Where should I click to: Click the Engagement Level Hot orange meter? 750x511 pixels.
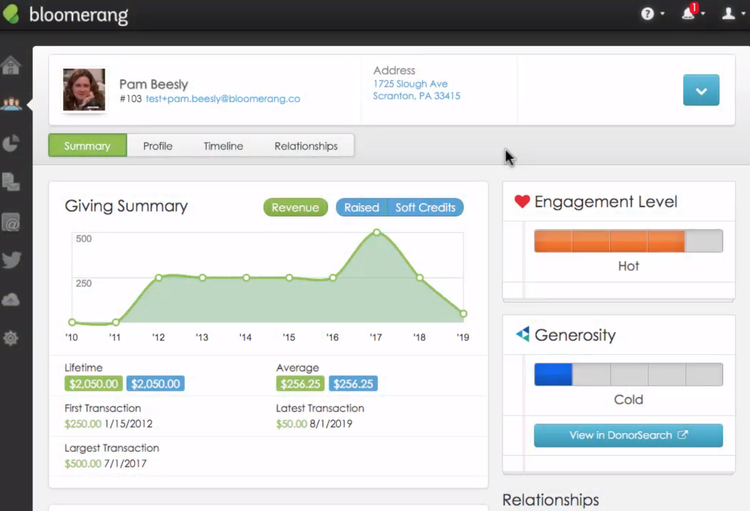pyautogui.click(x=628, y=241)
